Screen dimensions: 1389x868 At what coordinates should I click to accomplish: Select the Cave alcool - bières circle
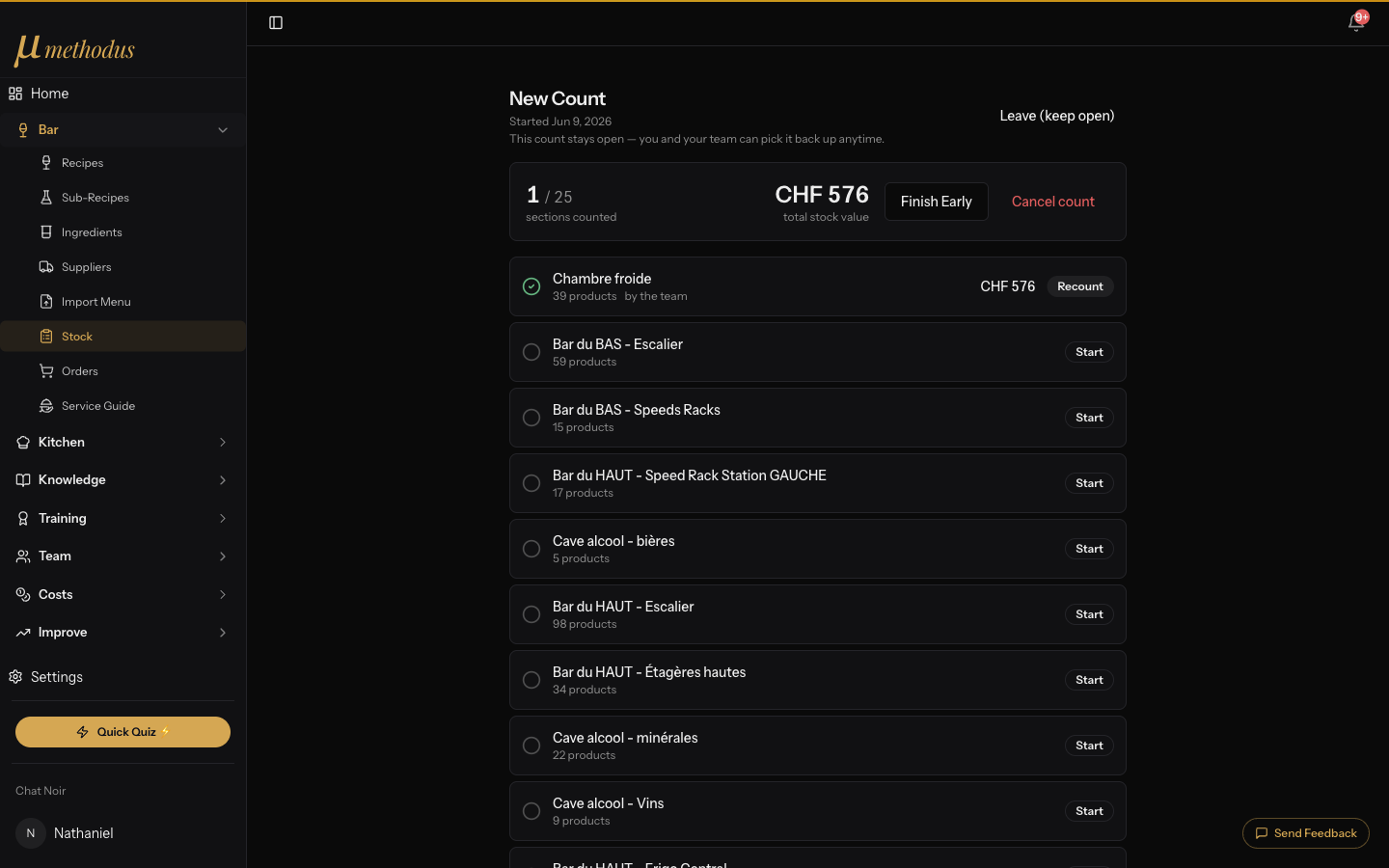[x=531, y=549]
